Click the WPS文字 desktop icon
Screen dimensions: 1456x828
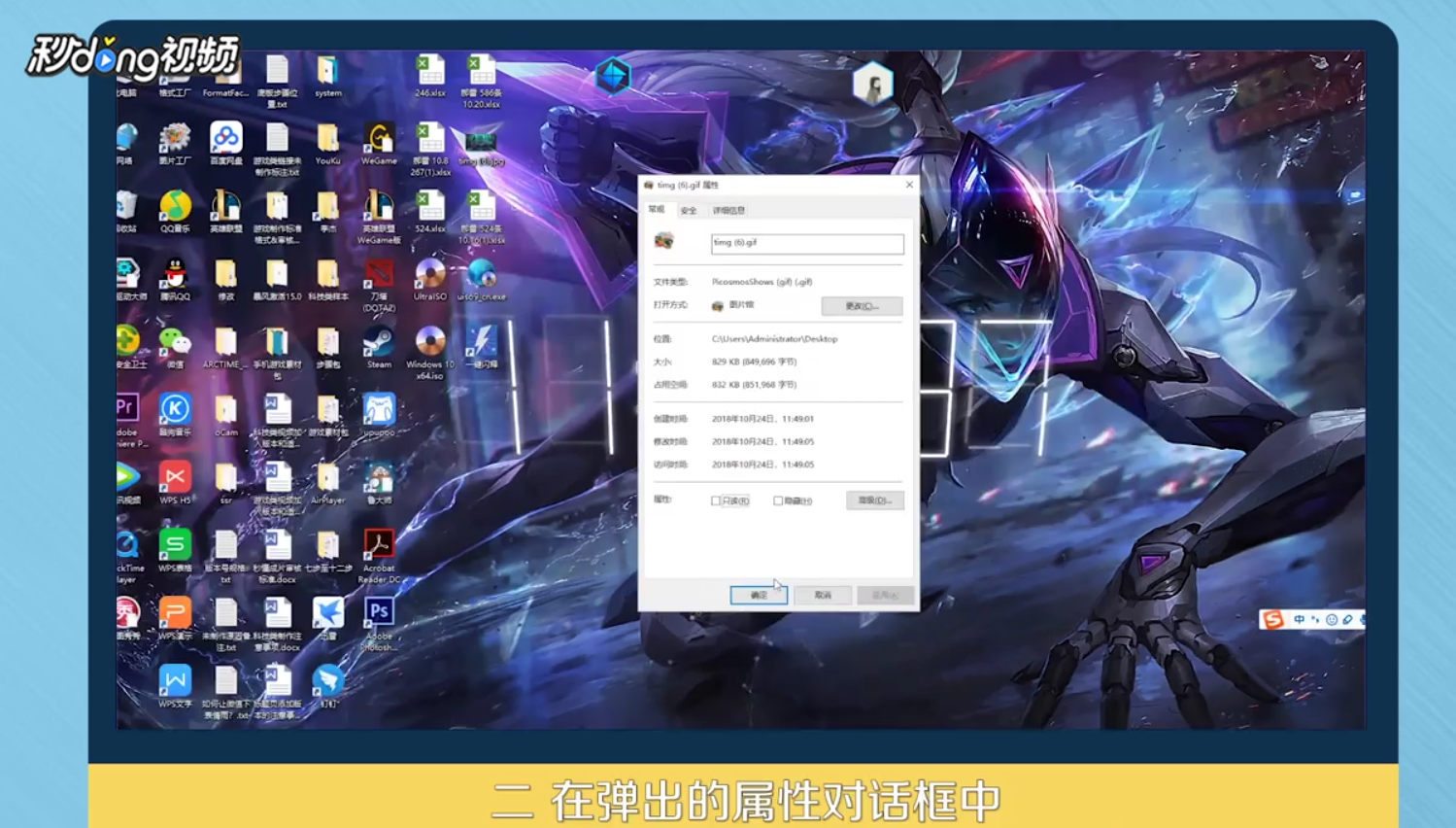175,688
